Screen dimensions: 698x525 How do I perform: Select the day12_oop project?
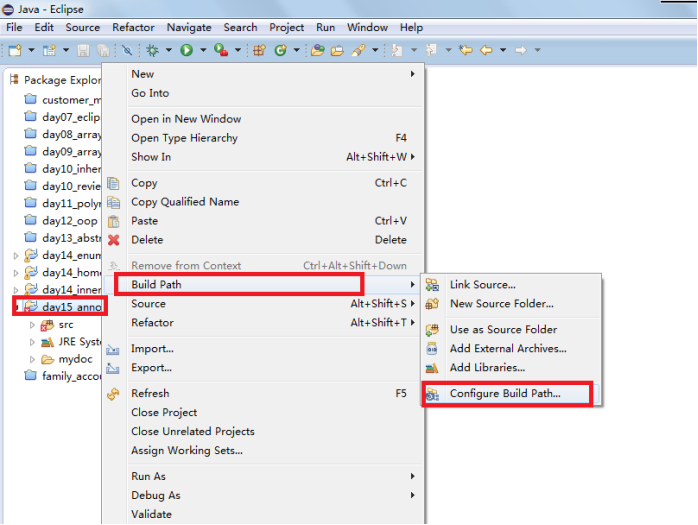pos(61,221)
